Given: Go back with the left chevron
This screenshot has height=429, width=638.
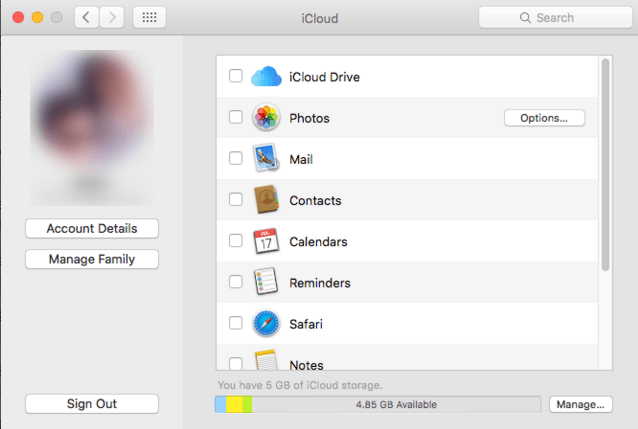Looking at the screenshot, I should [86, 18].
